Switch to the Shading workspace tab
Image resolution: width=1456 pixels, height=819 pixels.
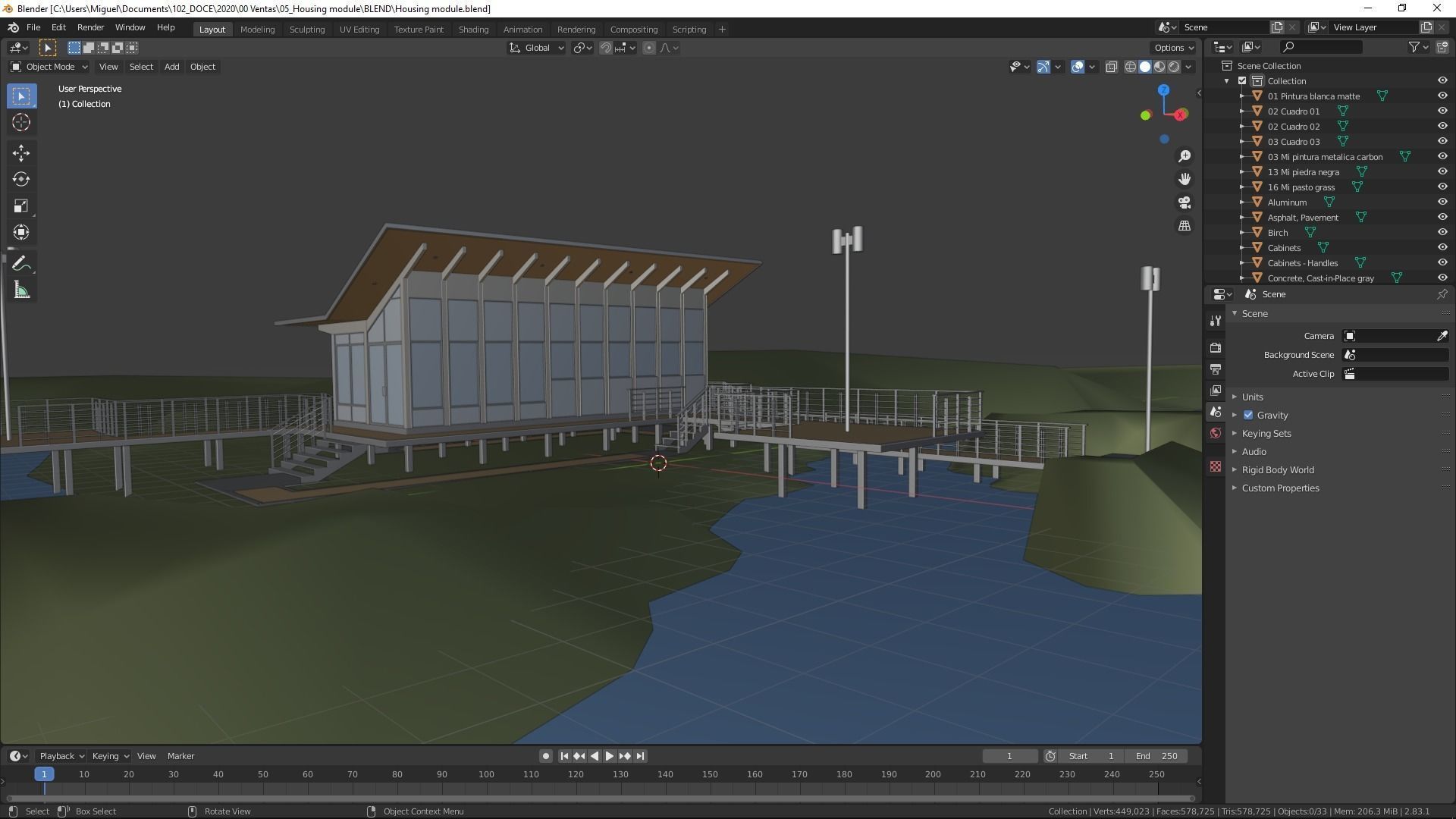[473, 30]
